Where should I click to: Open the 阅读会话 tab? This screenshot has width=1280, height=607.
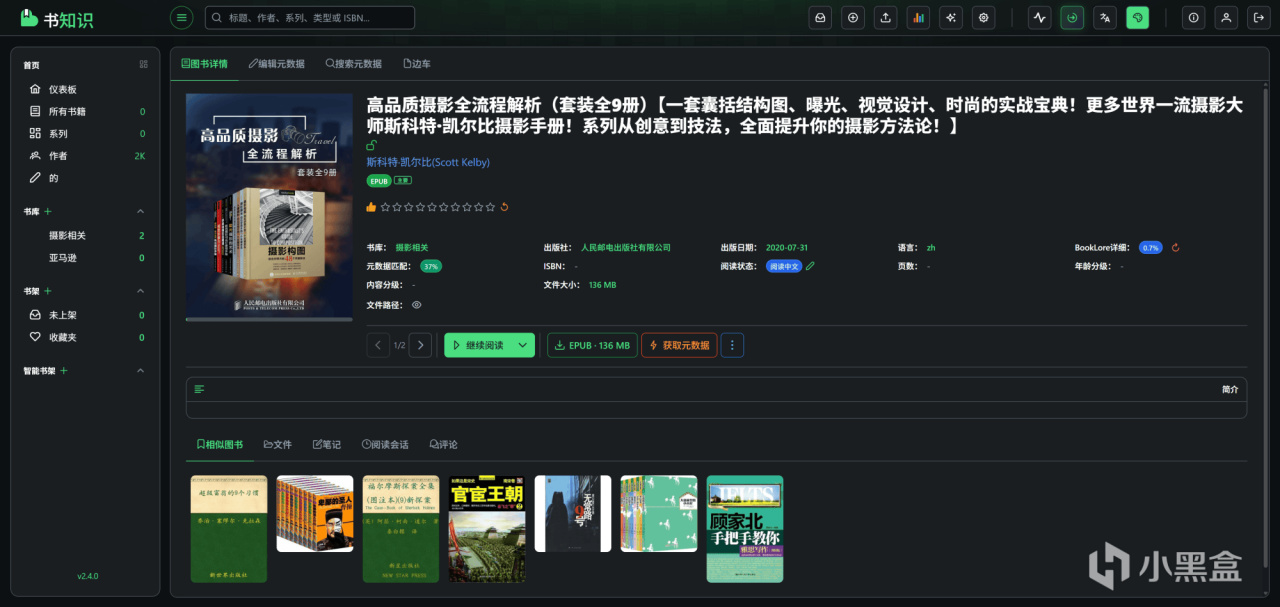coord(385,444)
